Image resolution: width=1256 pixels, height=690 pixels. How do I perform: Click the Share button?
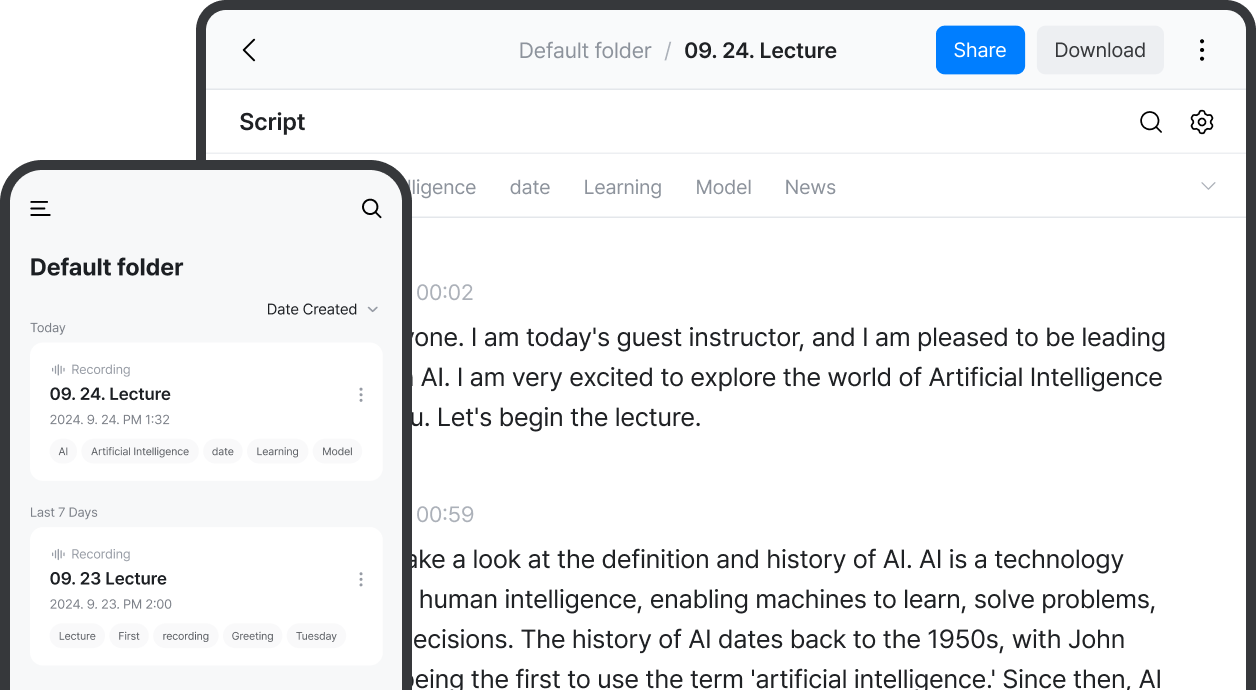point(979,50)
